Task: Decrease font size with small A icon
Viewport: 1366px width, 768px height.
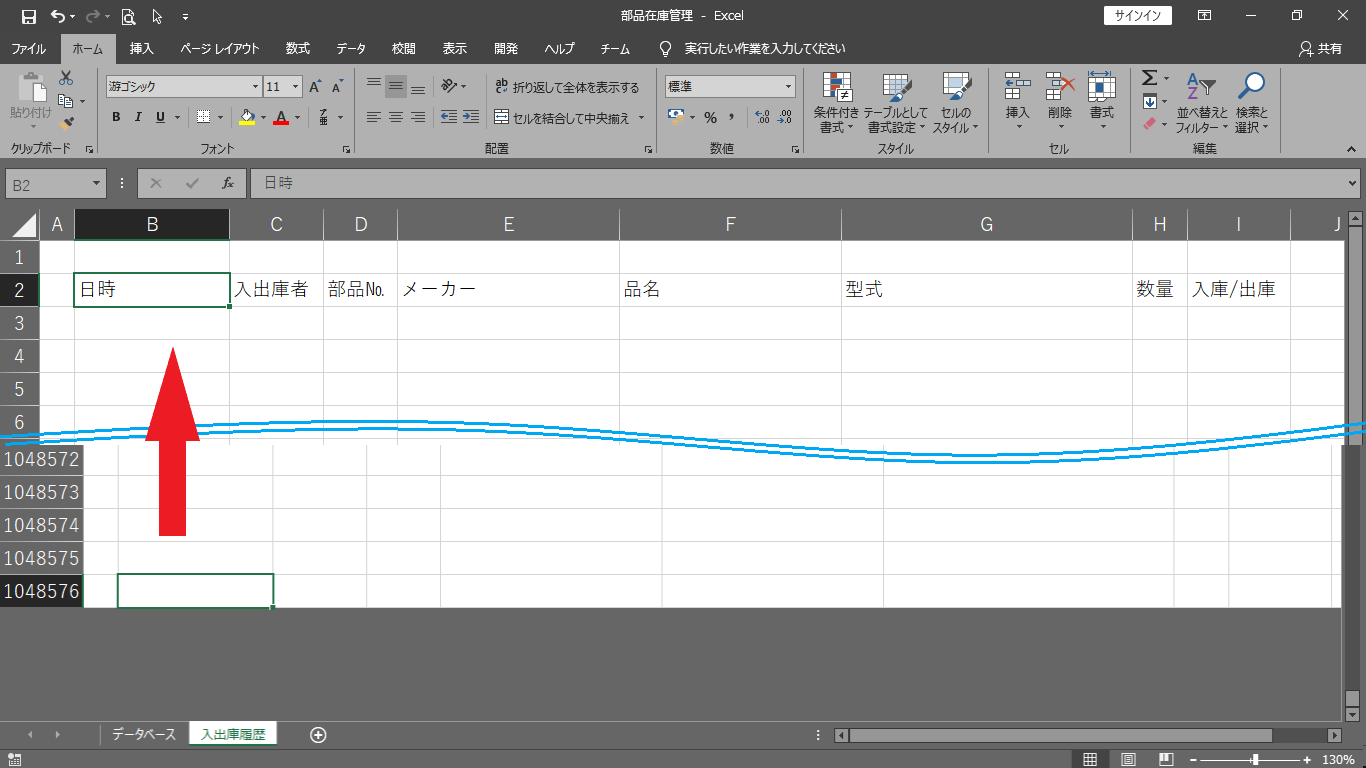Action: 338,87
